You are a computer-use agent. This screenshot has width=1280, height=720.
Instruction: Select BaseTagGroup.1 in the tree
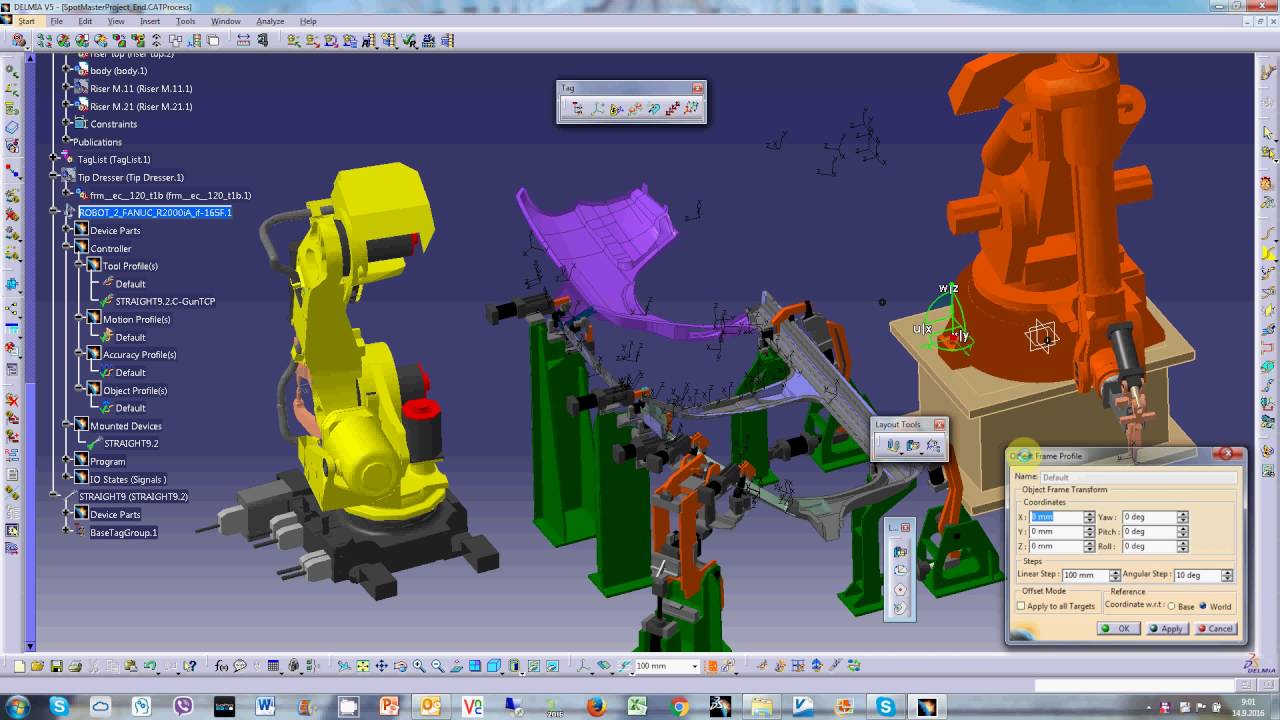[124, 532]
